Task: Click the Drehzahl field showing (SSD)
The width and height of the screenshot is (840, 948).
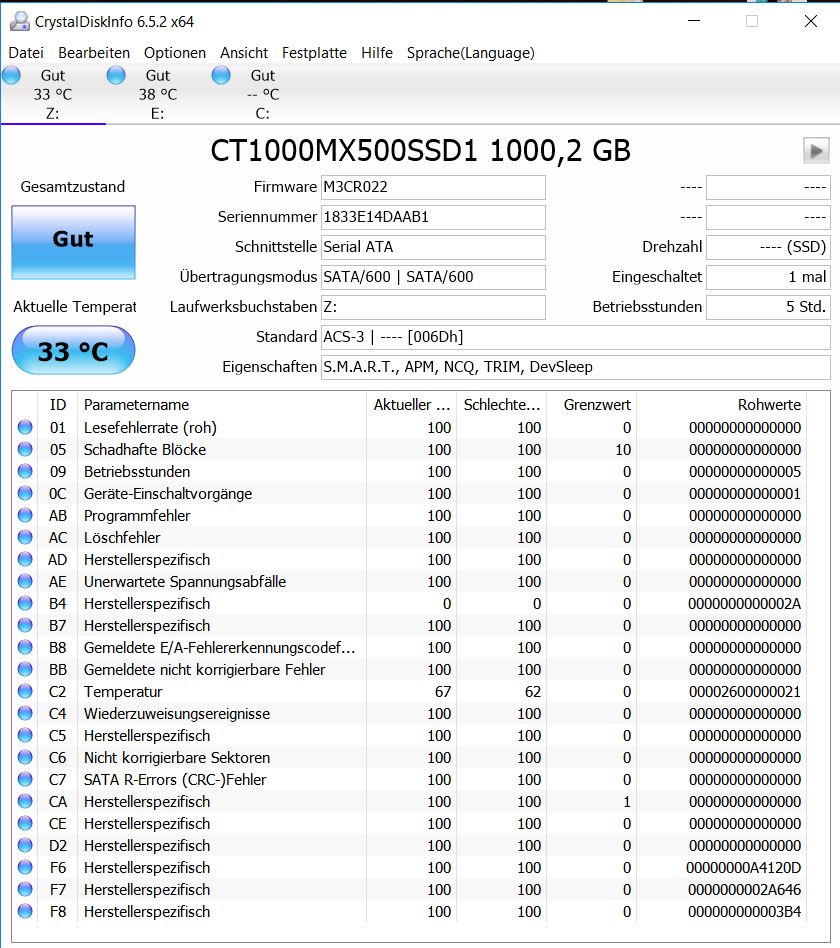Action: (x=768, y=247)
